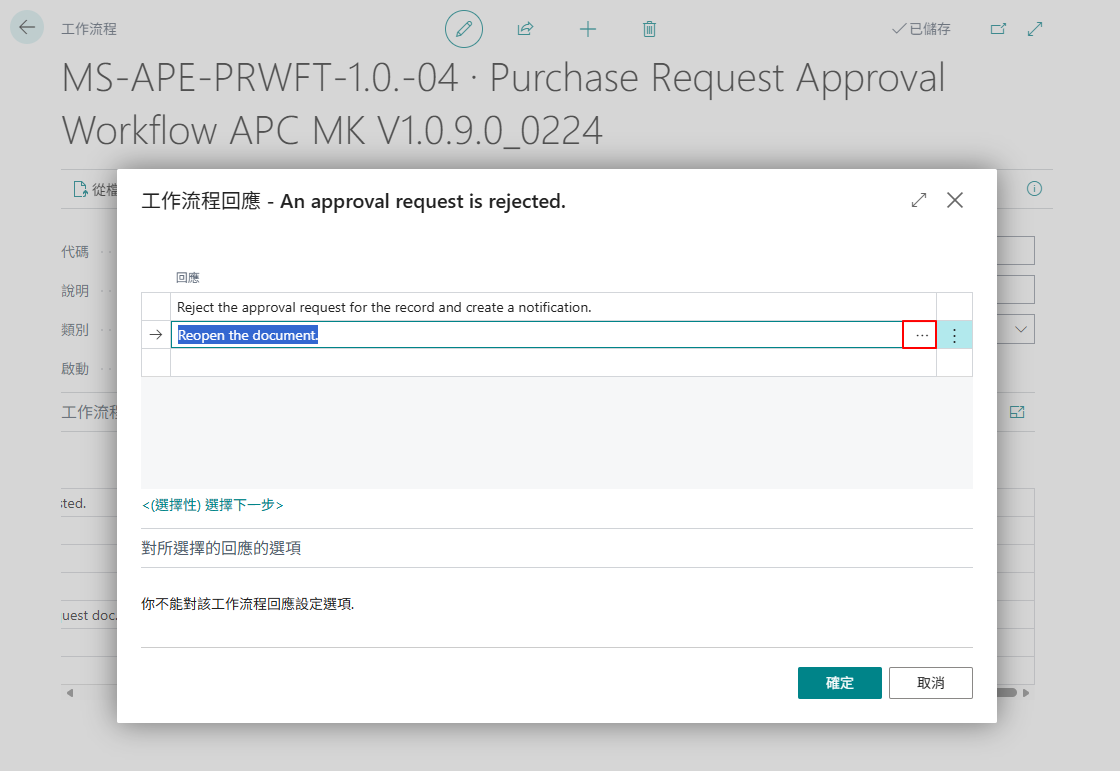Cancel with the 取消 button

[x=930, y=682]
